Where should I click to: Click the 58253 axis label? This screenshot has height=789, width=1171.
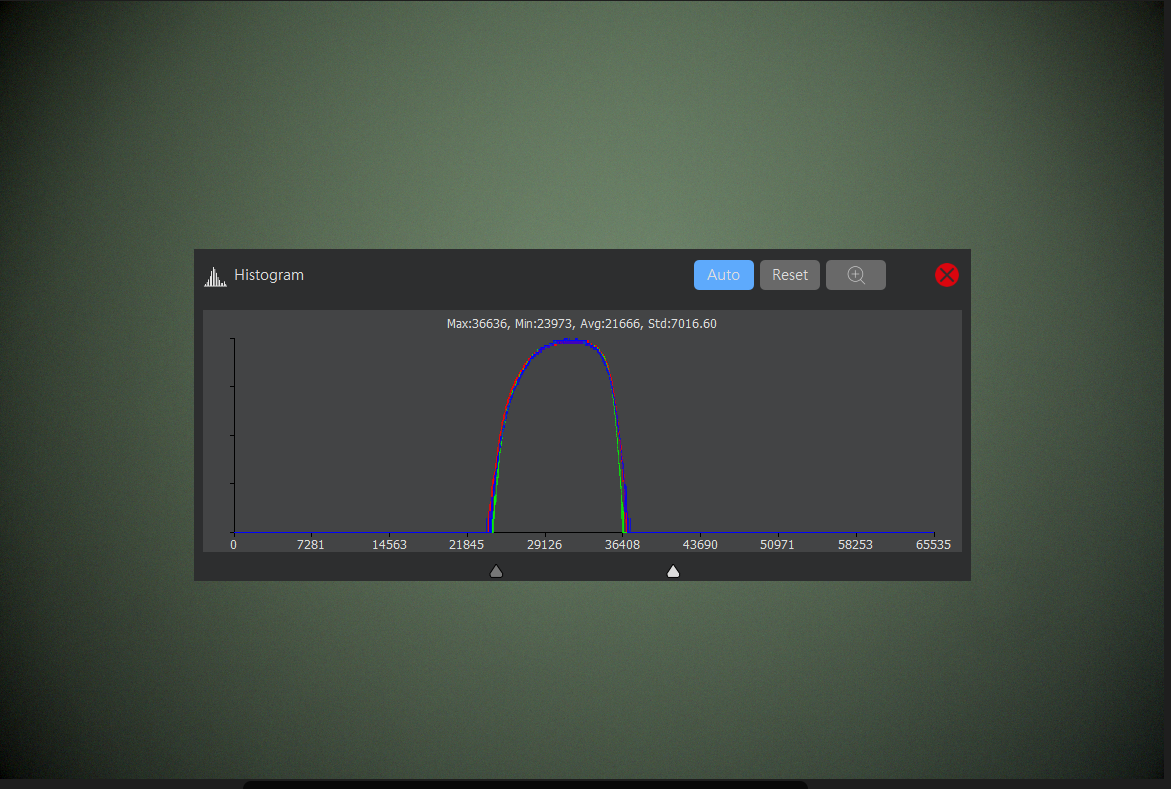click(855, 545)
